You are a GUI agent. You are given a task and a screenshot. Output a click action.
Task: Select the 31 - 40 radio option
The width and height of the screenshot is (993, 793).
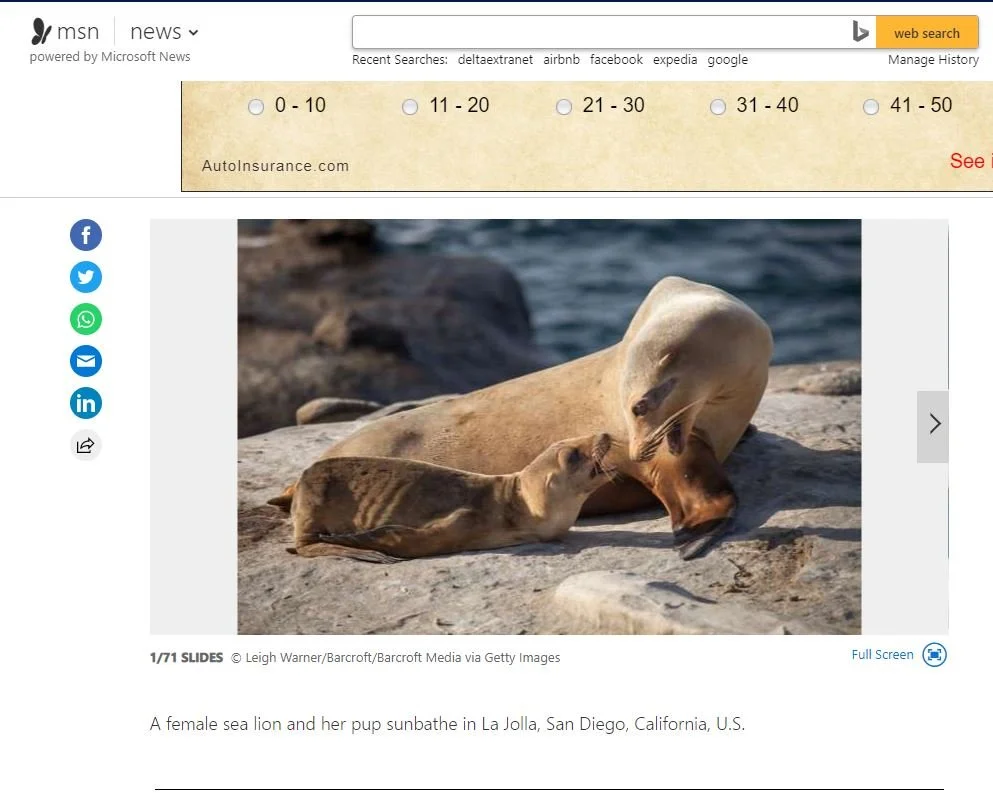pos(718,106)
